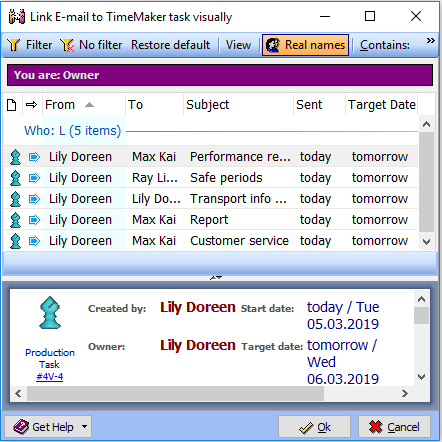Click Lily Do... recipient cell
The image size is (442, 442).
[156, 199]
